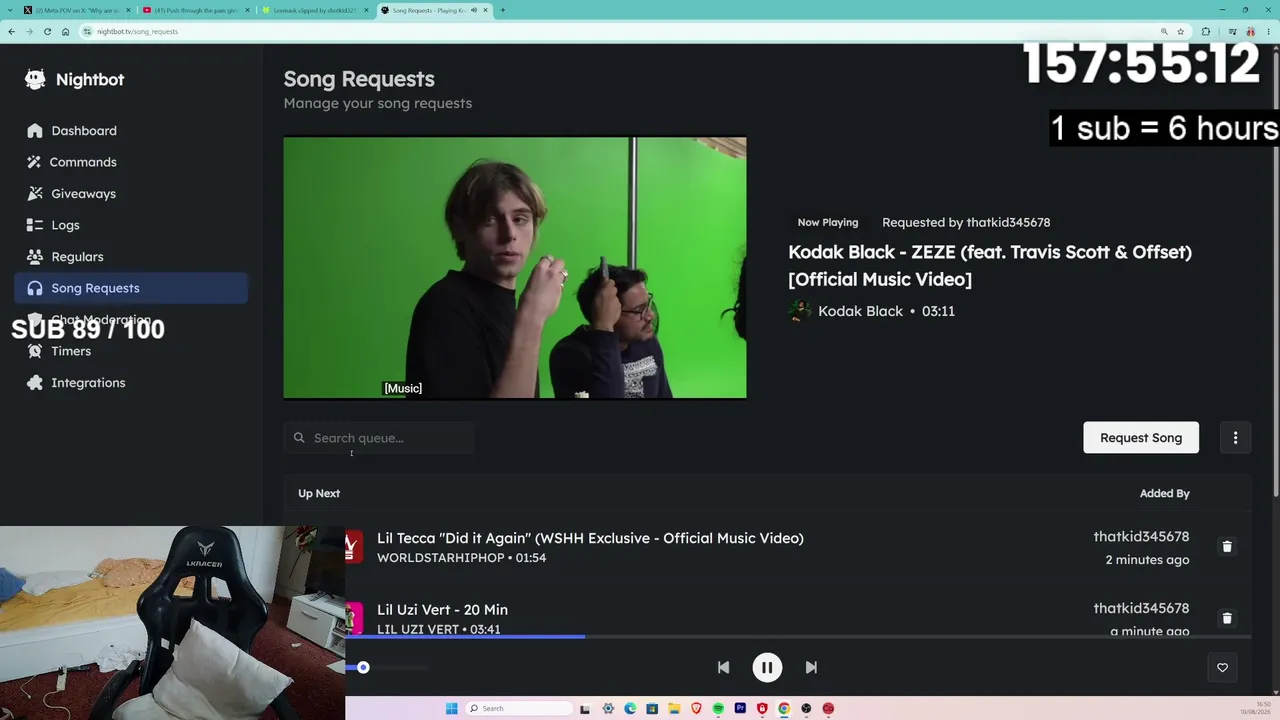The height and width of the screenshot is (720, 1280).
Task: Adjust the volume slider handle
Action: point(363,667)
